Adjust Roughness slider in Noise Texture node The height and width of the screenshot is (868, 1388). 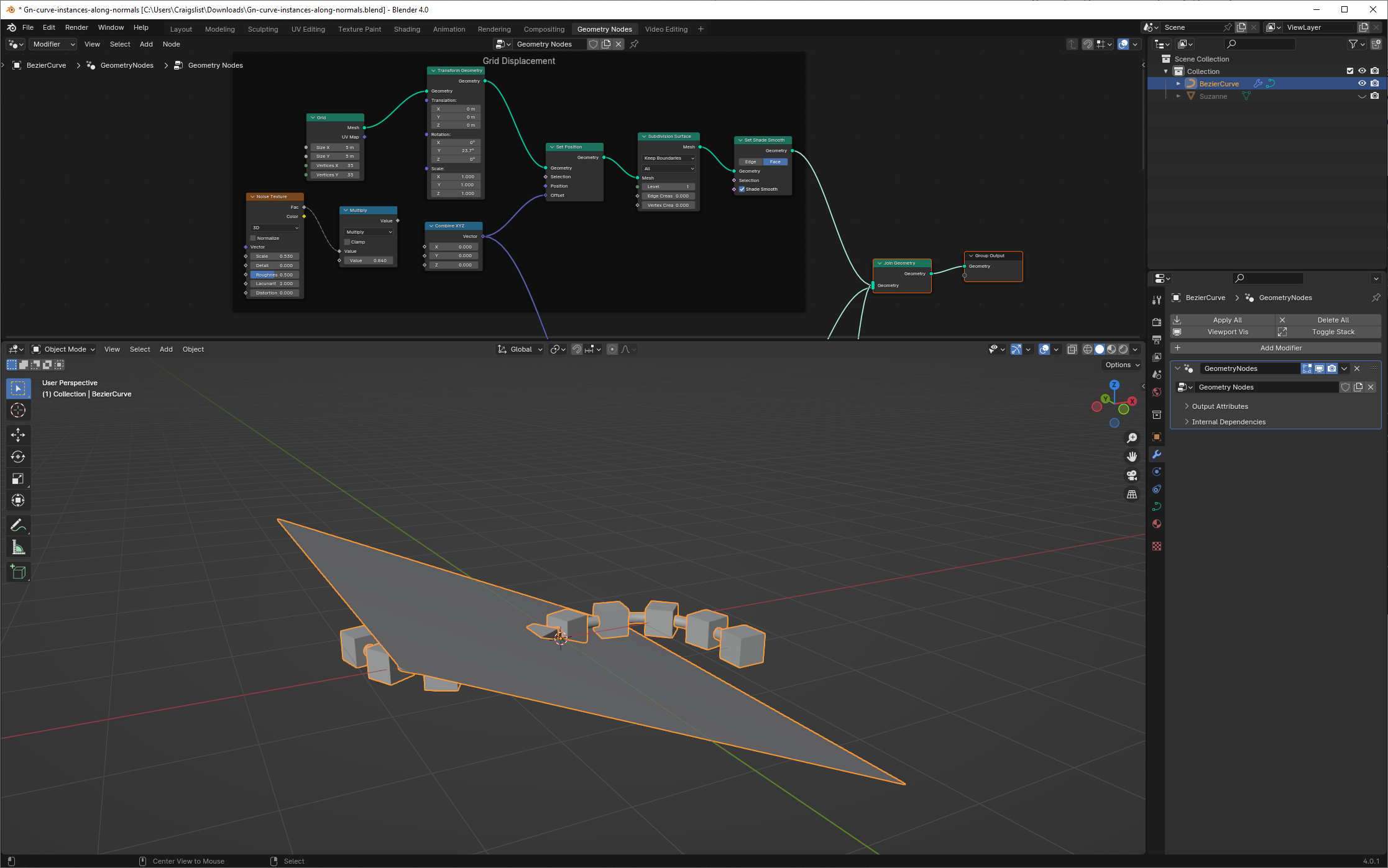(275, 275)
